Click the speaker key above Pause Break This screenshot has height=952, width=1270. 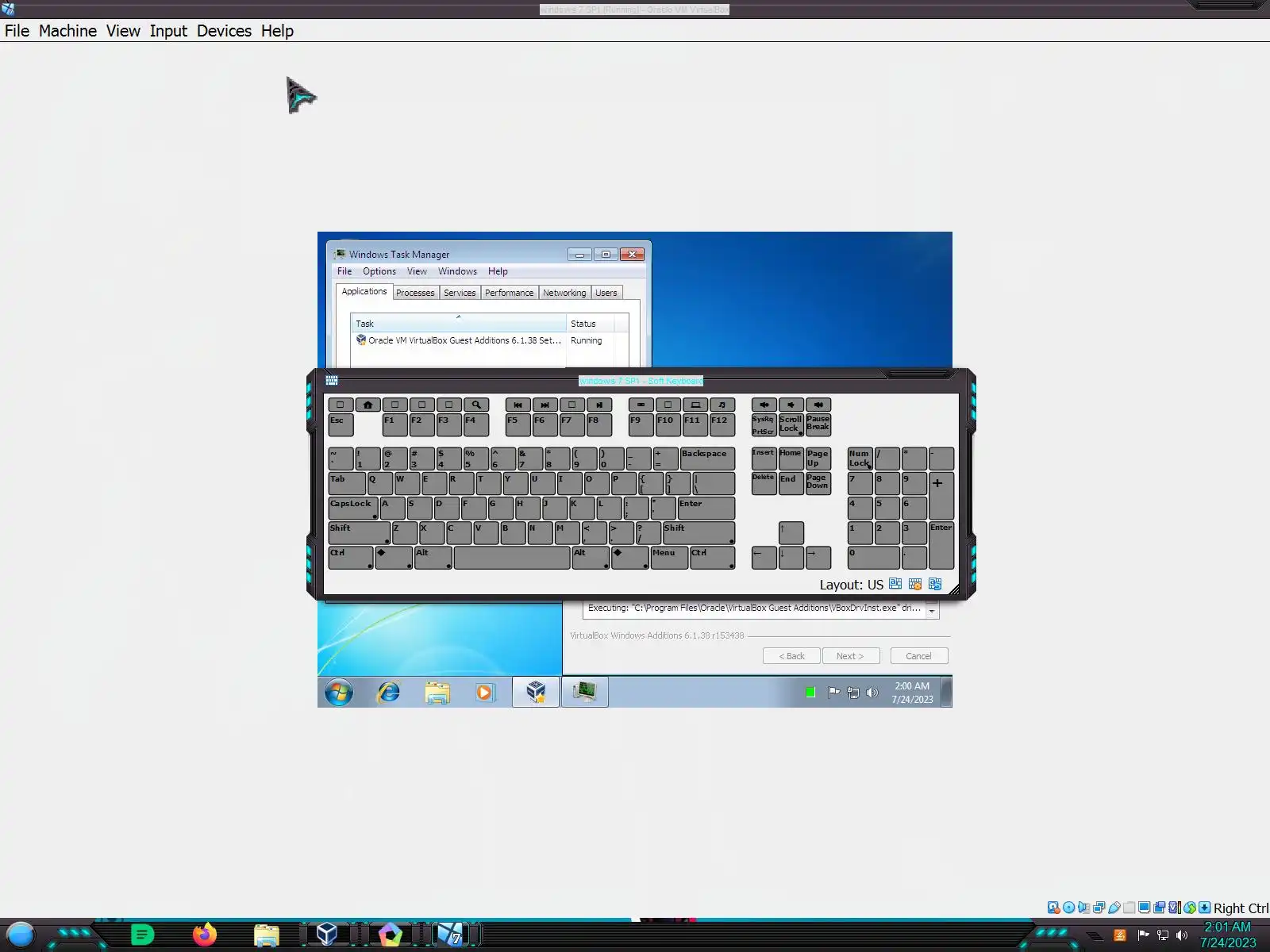(x=818, y=405)
